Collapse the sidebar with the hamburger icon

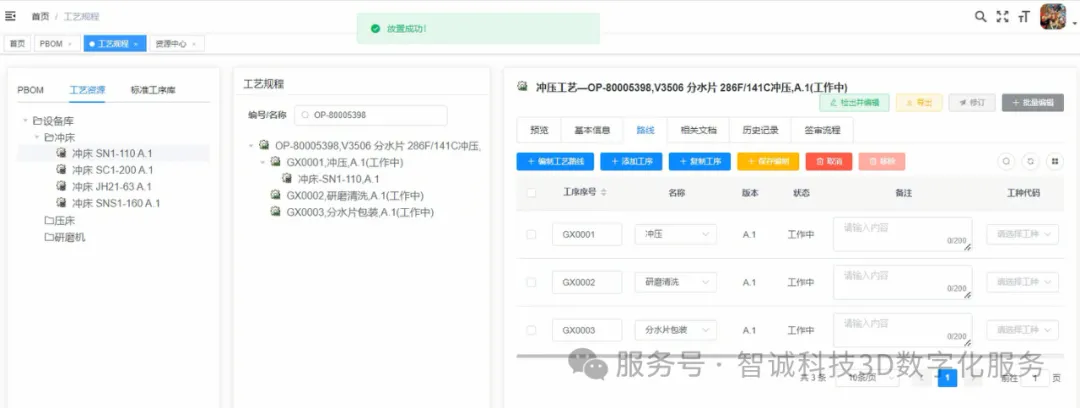[10, 16]
